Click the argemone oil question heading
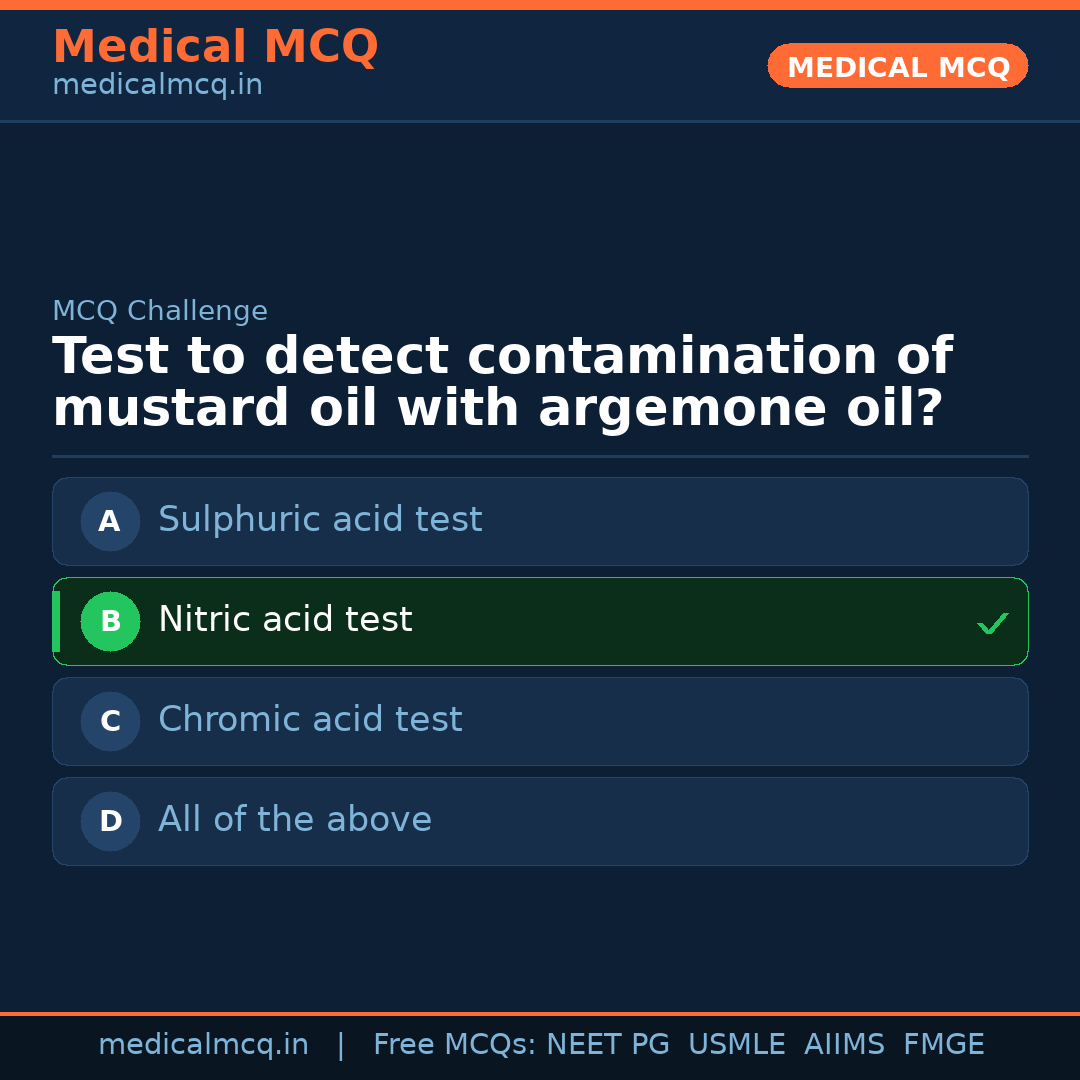Image resolution: width=1080 pixels, height=1080 pixels. [x=500, y=383]
